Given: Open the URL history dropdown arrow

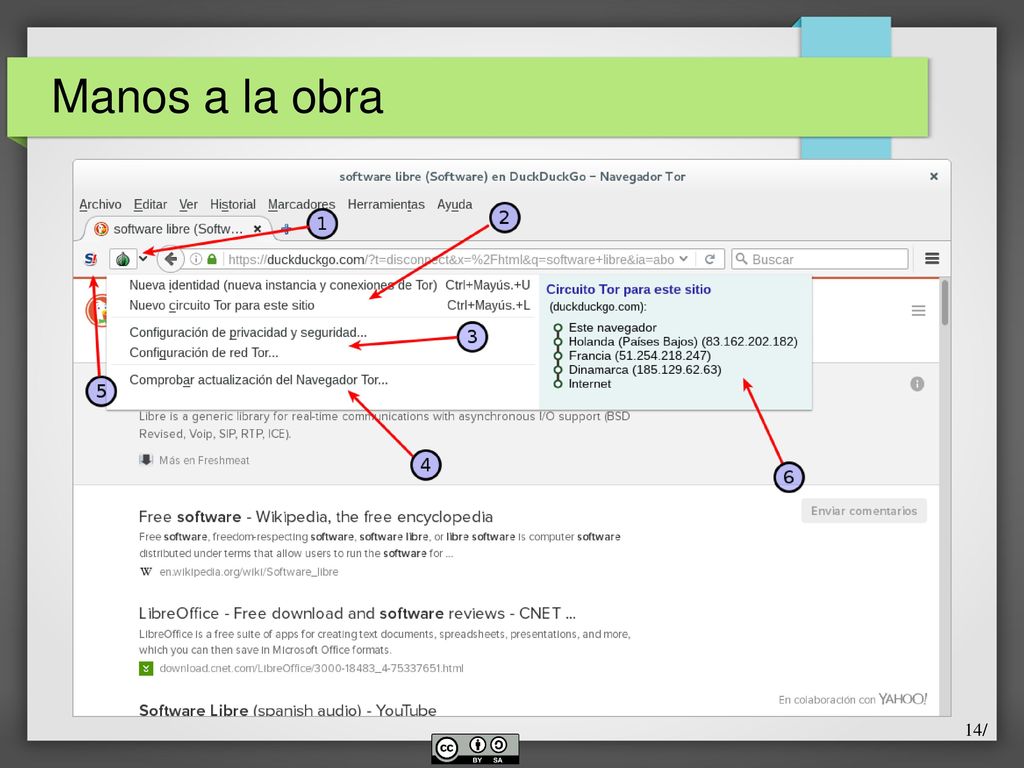Looking at the screenshot, I should (684, 259).
